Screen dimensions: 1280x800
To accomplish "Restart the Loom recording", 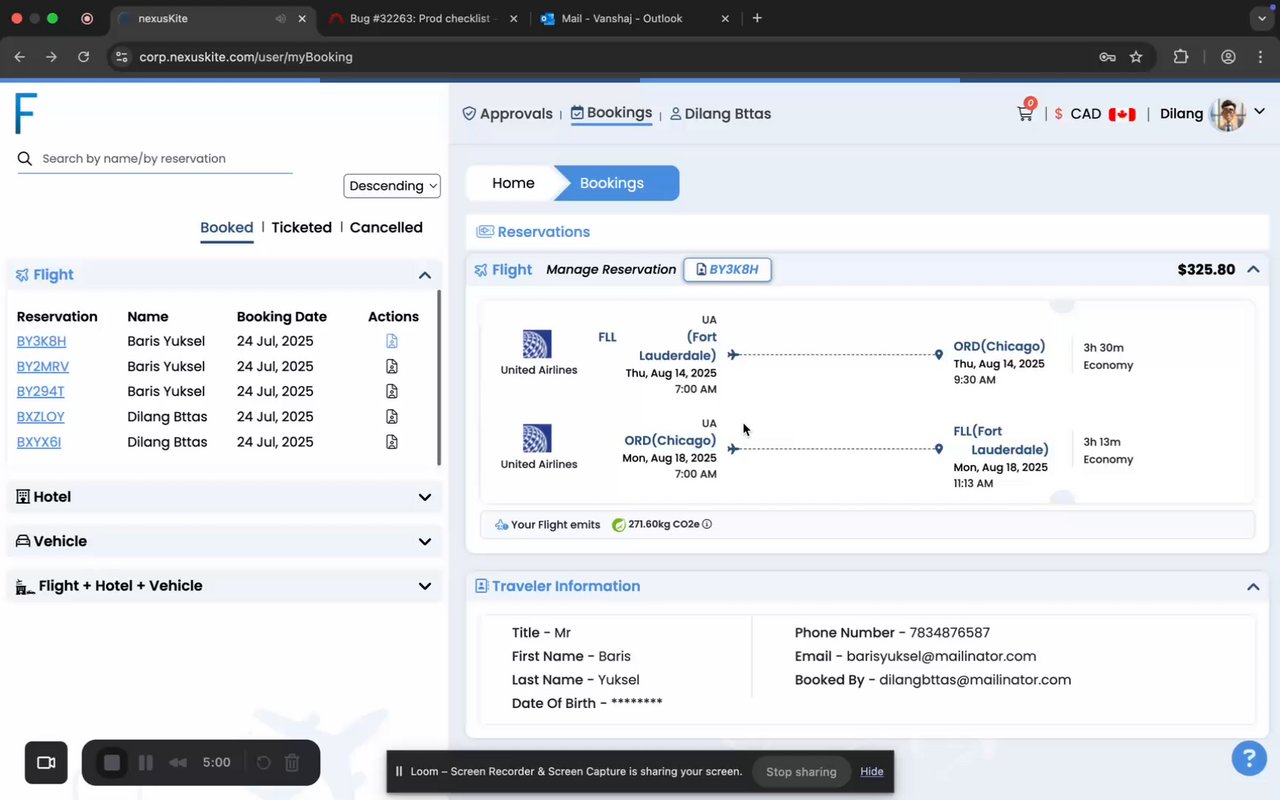I will (x=263, y=763).
